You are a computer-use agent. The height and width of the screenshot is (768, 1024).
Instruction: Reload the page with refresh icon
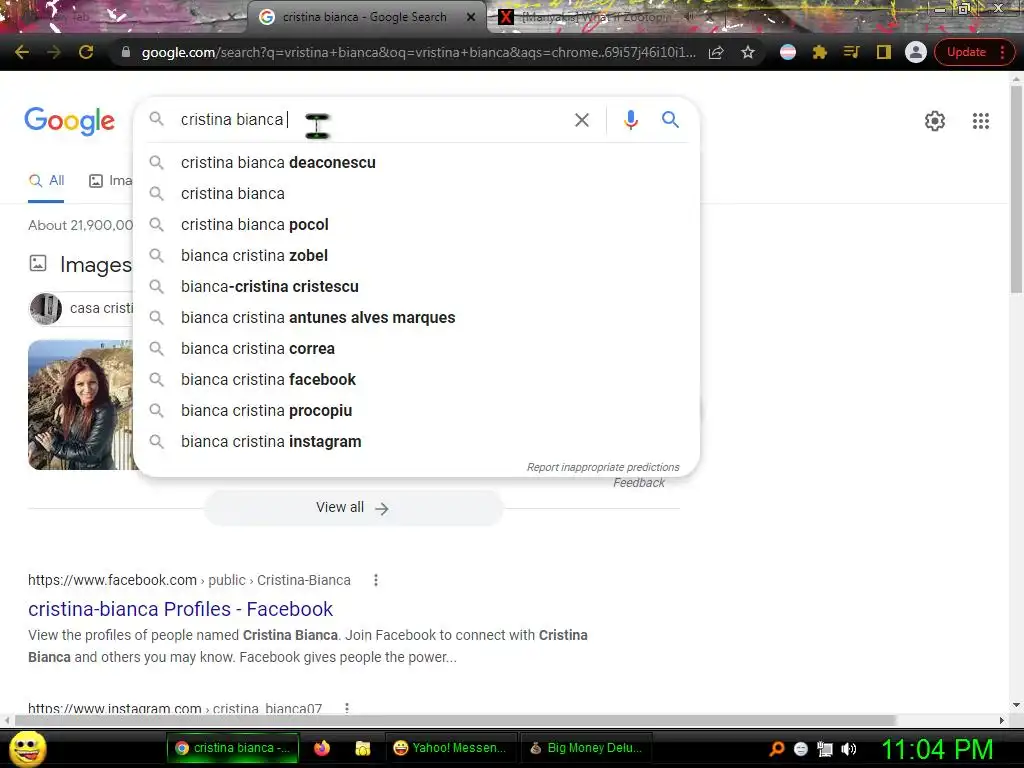coord(86,52)
